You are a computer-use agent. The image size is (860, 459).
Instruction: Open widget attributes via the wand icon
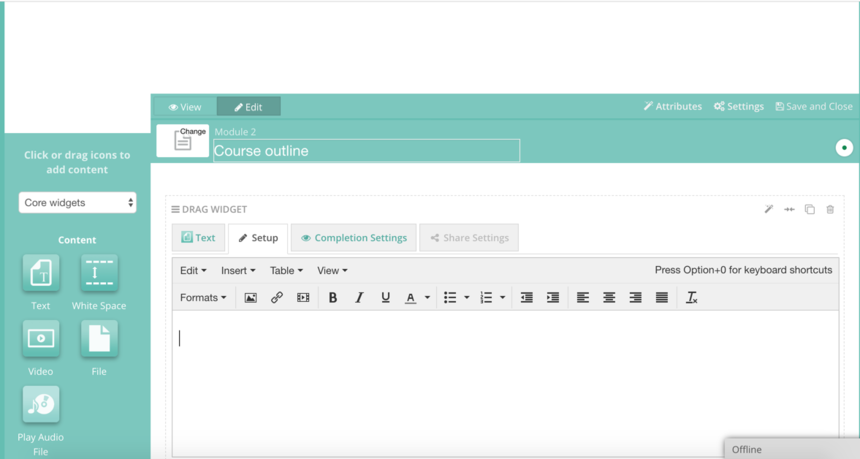(x=769, y=209)
